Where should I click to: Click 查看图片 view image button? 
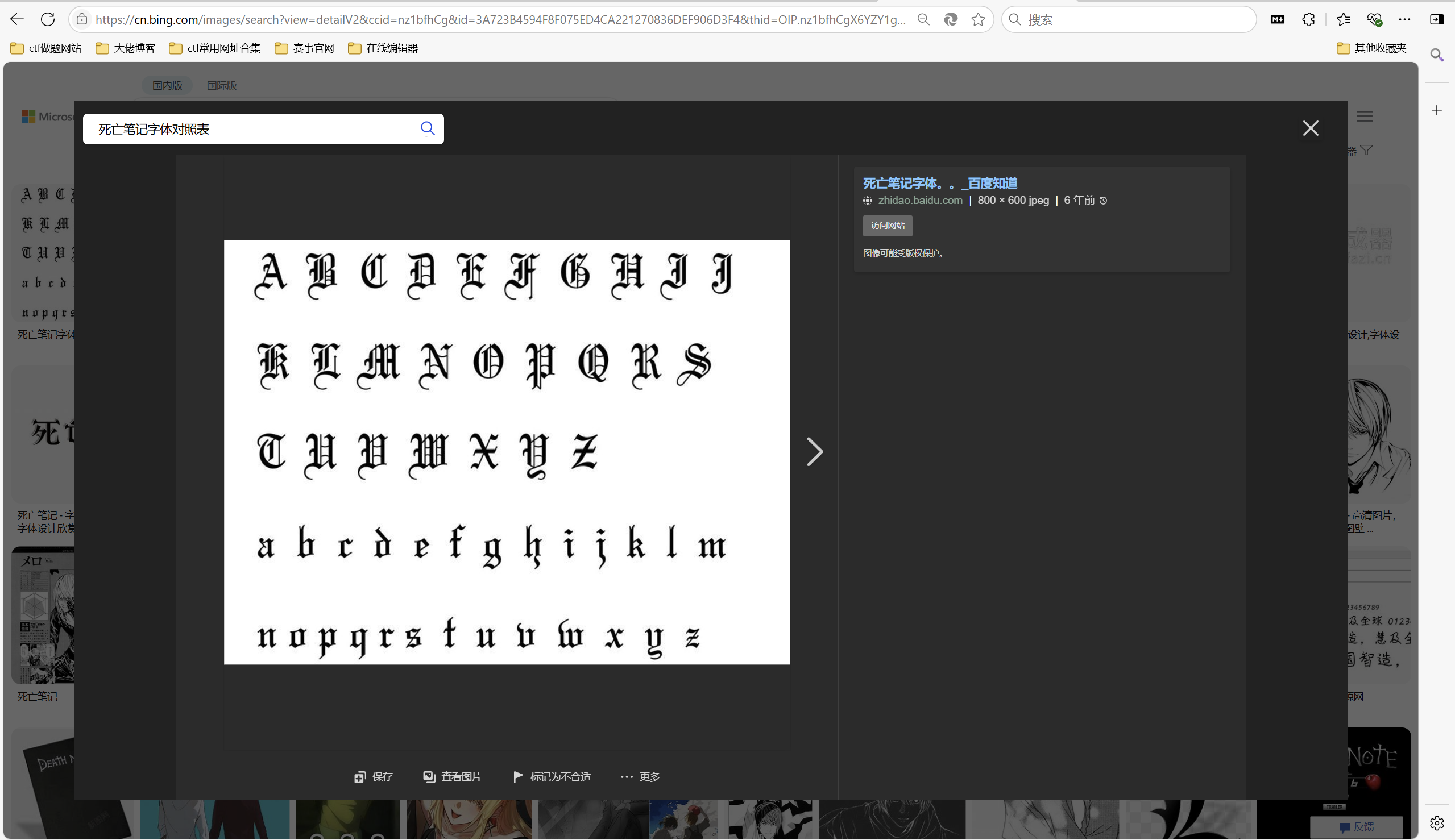[452, 777]
